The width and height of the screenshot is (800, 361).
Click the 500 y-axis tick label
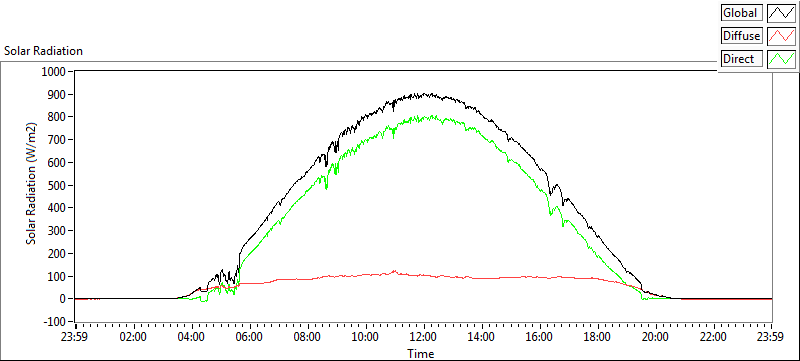[x=56, y=186]
